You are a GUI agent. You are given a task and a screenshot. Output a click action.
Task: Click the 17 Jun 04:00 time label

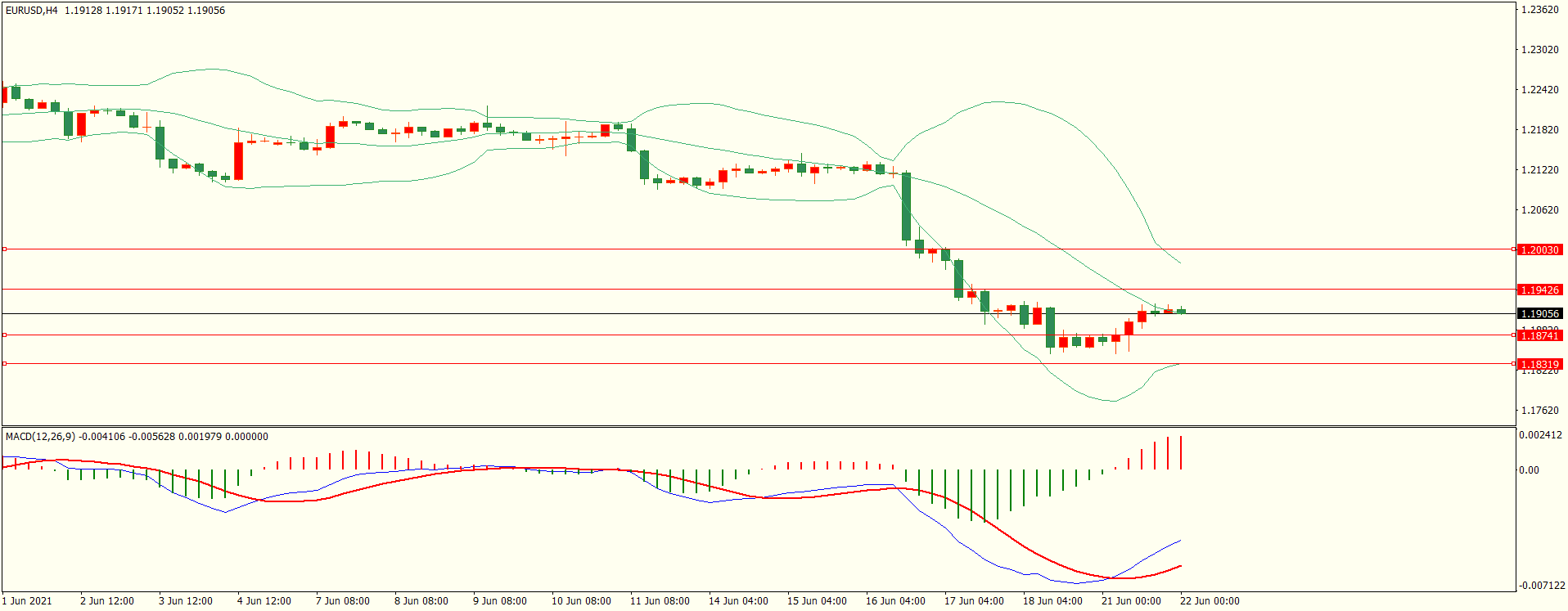(974, 601)
